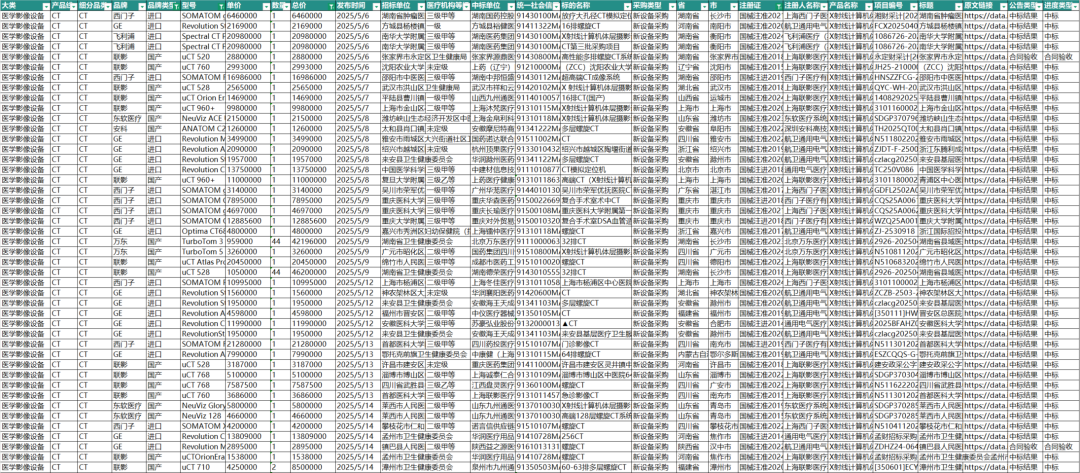This screenshot has width=1080, height=473.
Task: Open the source link in TurboTom 5 row
Action: (985, 252)
